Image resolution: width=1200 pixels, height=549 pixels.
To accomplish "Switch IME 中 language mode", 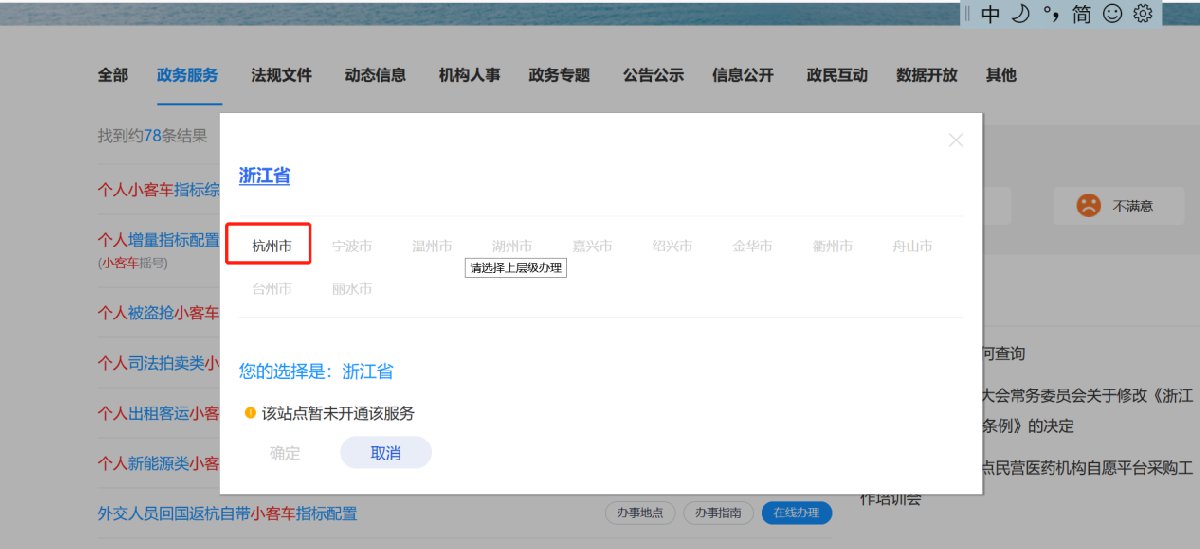I will click(990, 14).
